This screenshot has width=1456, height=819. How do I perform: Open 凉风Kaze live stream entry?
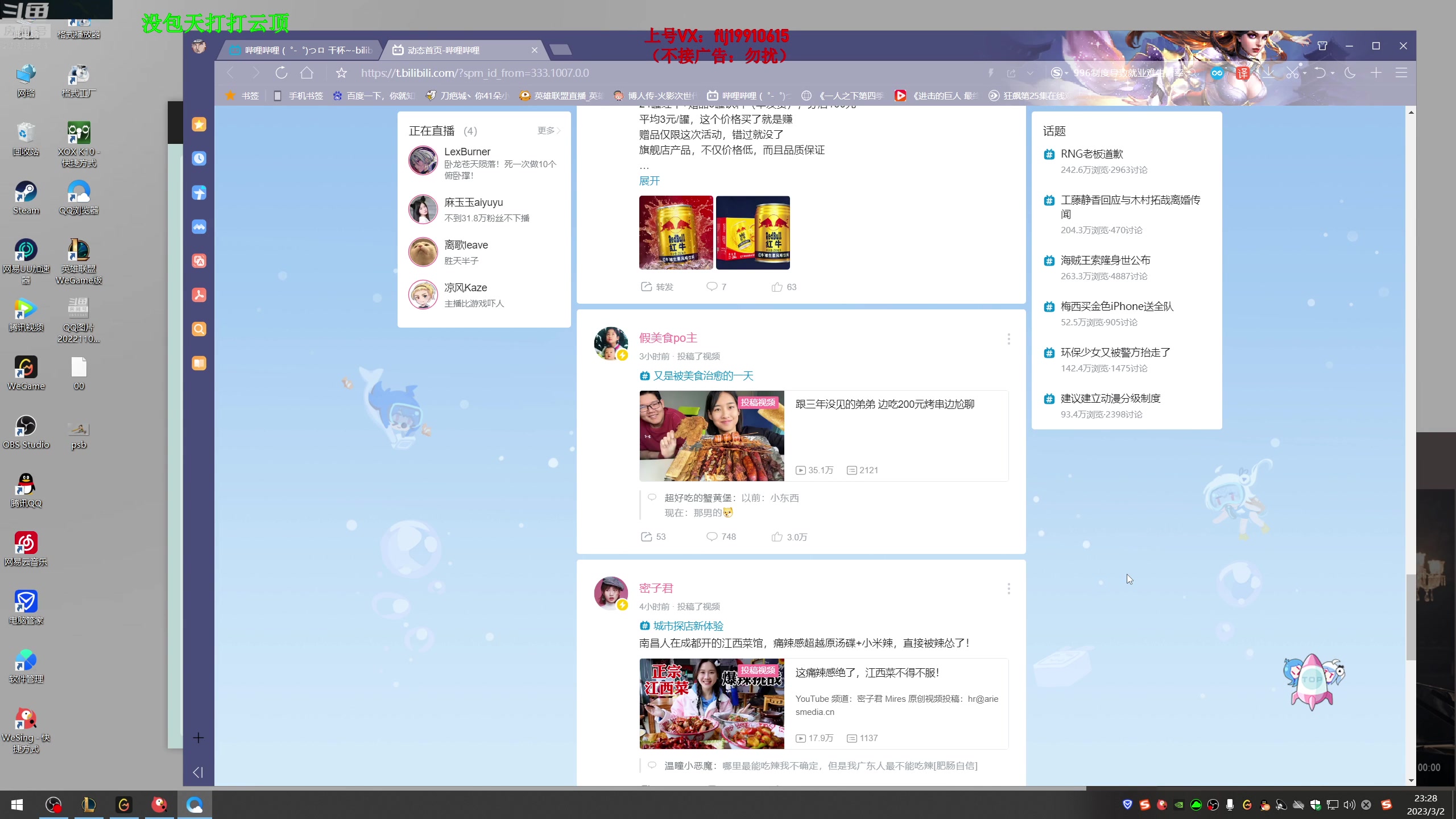484,295
